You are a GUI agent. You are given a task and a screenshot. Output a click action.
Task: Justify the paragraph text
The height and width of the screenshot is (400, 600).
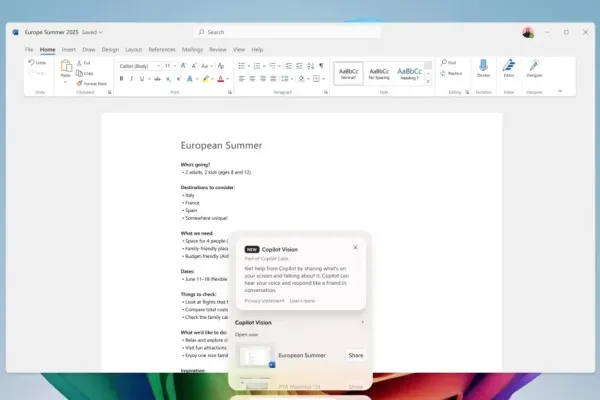pyautogui.click(x=273, y=79)
